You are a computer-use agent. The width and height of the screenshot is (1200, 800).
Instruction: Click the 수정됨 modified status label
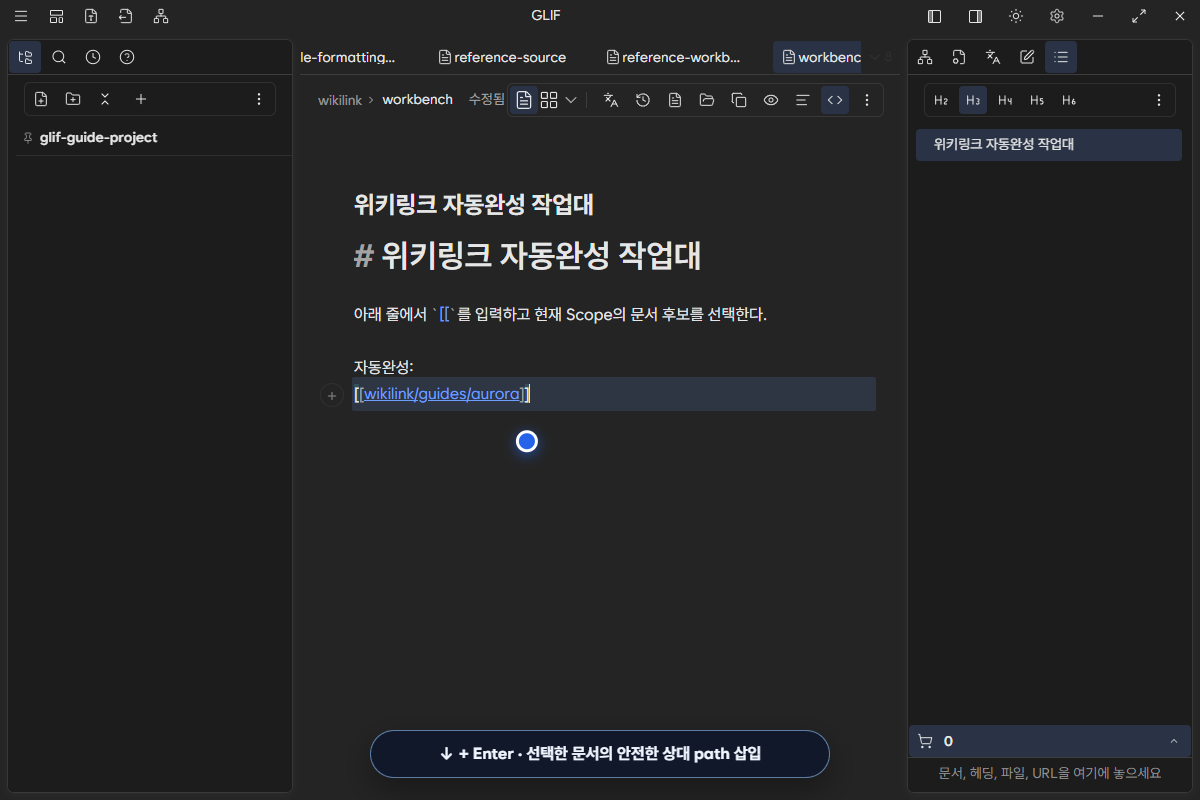(x=486, y=100)
